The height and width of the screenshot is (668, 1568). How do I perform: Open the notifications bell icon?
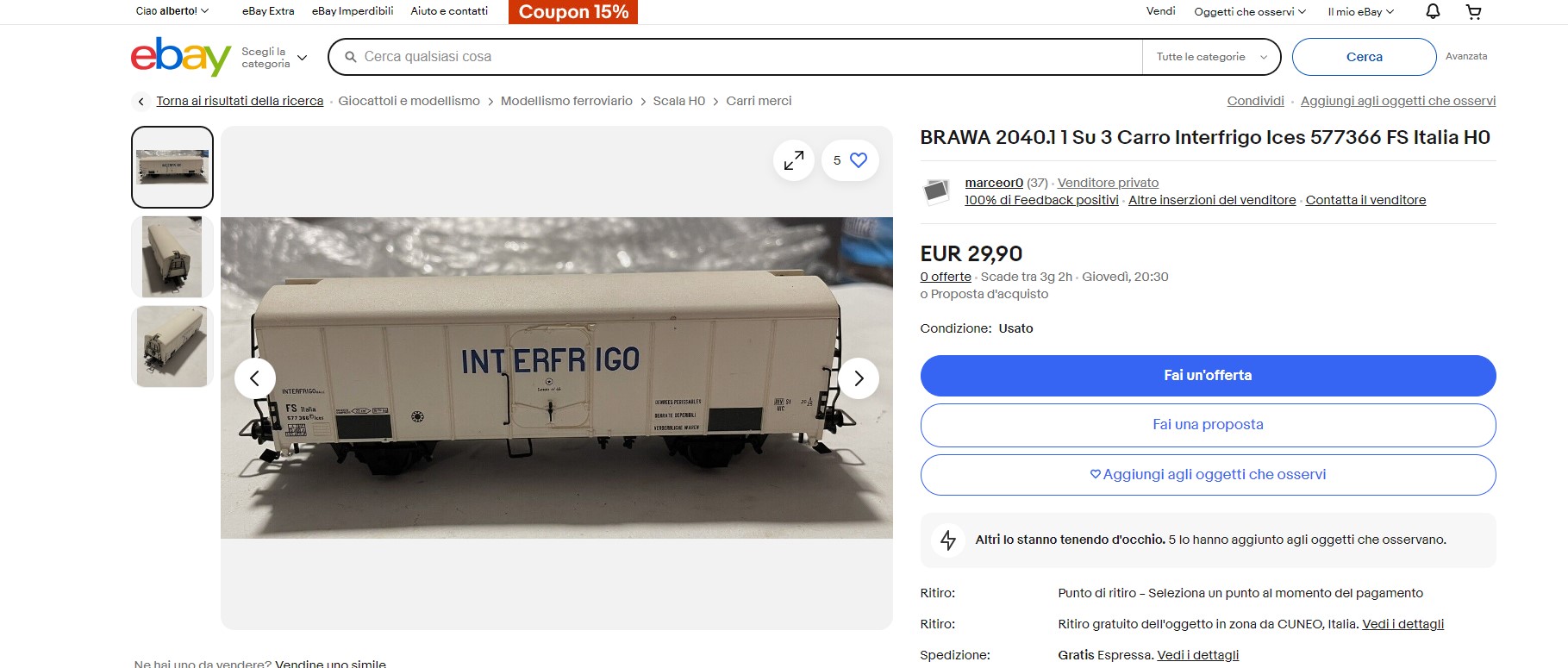click(x=1433, y=11)
